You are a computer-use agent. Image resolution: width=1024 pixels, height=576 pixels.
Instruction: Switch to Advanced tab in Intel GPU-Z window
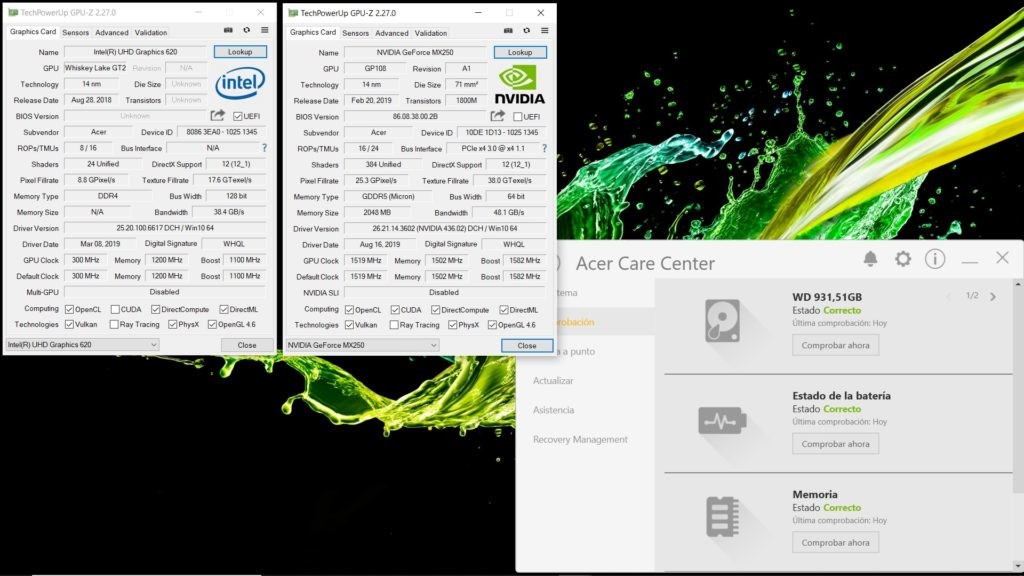(x=112, y=33)
